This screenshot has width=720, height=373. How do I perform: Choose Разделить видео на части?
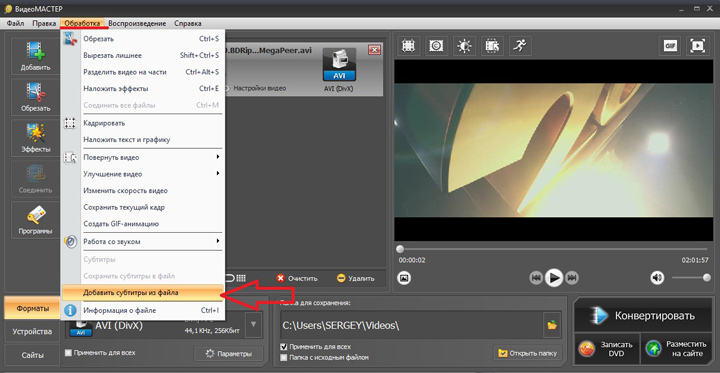coord(142,72)
